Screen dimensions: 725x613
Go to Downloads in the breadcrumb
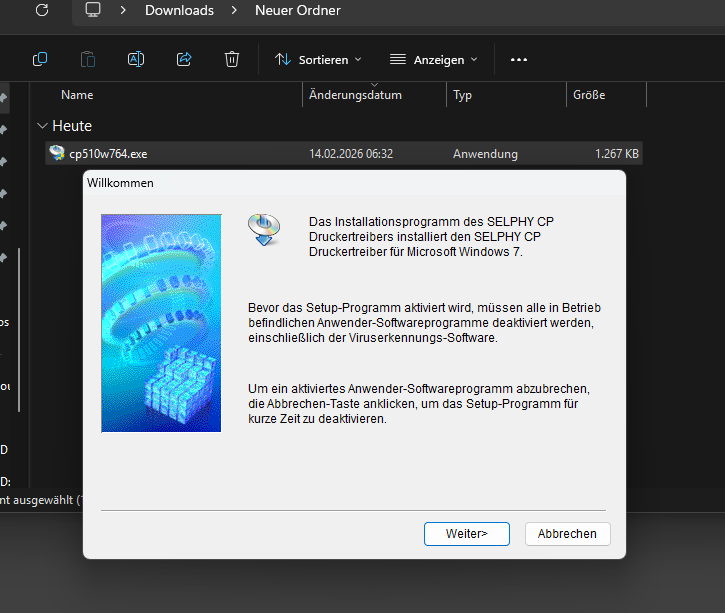tap(179, 10)
